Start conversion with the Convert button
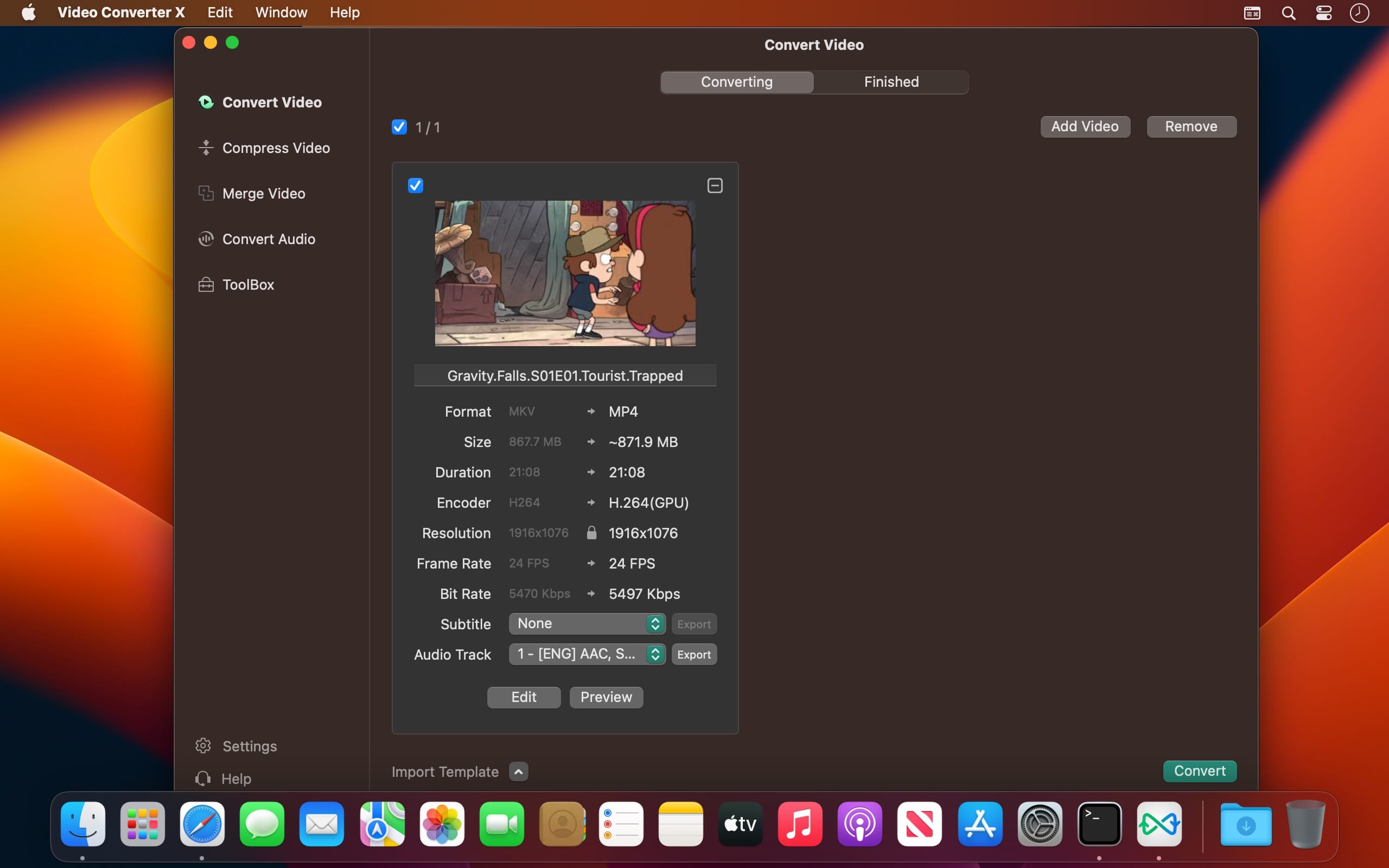Image resolution: width=1389 pixels, height=868 pixels. (x=1199, y=771)
